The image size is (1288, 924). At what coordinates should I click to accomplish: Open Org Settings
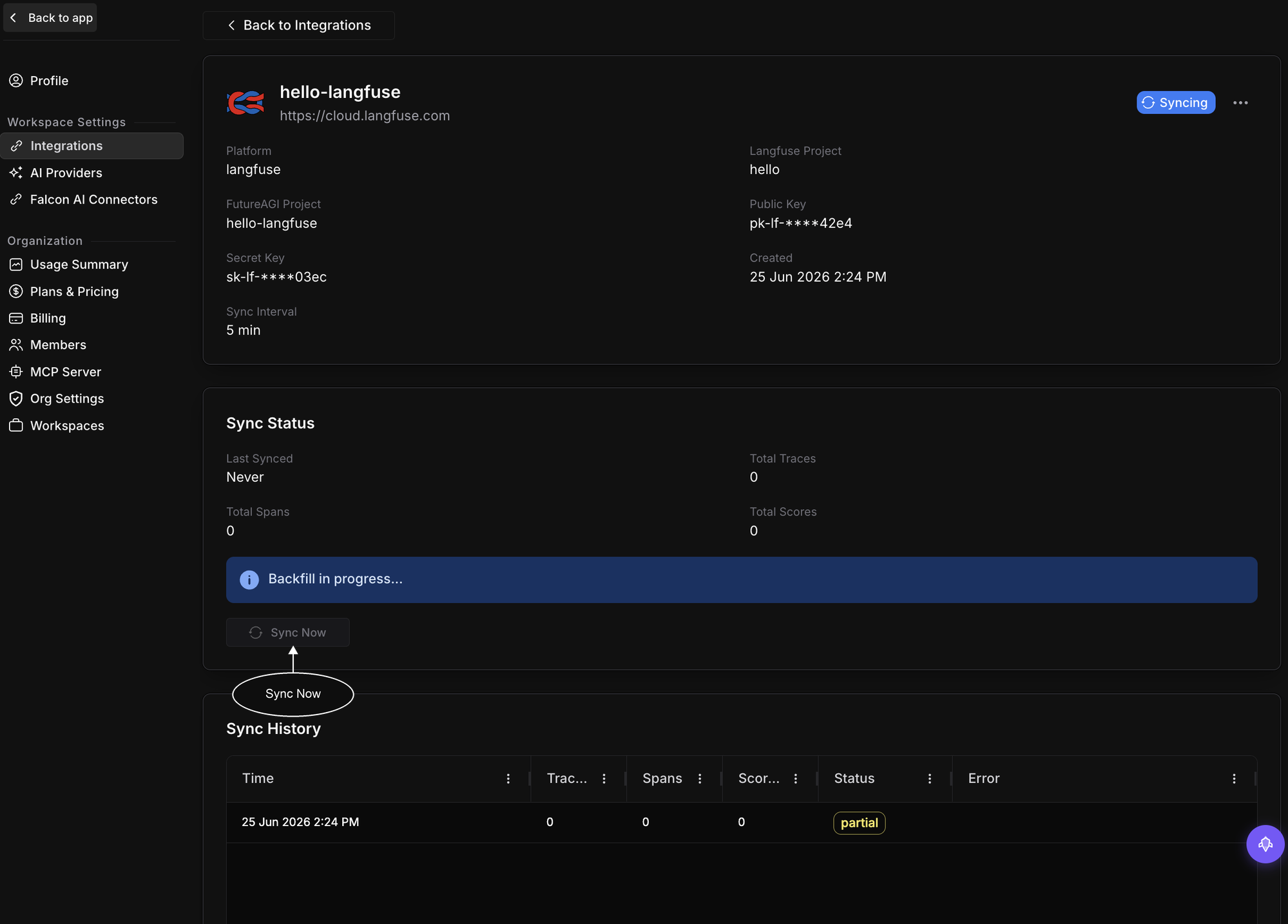point(67,398)
